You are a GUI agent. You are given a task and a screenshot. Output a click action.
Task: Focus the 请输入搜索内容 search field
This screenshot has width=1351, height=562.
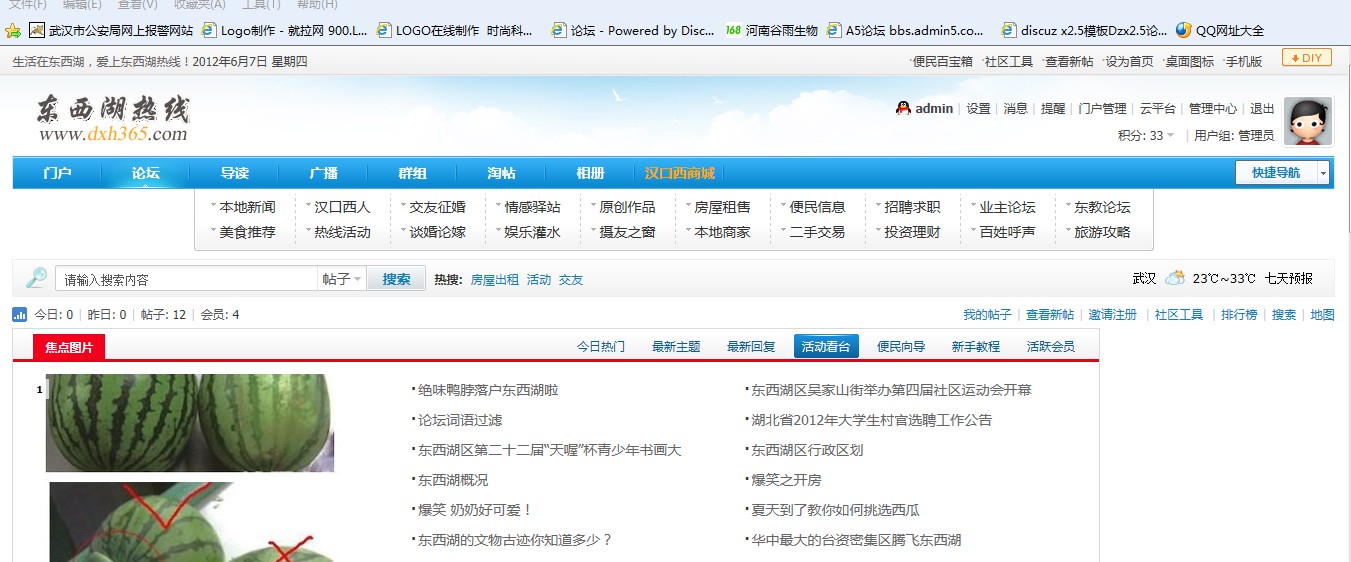[187, 279]
